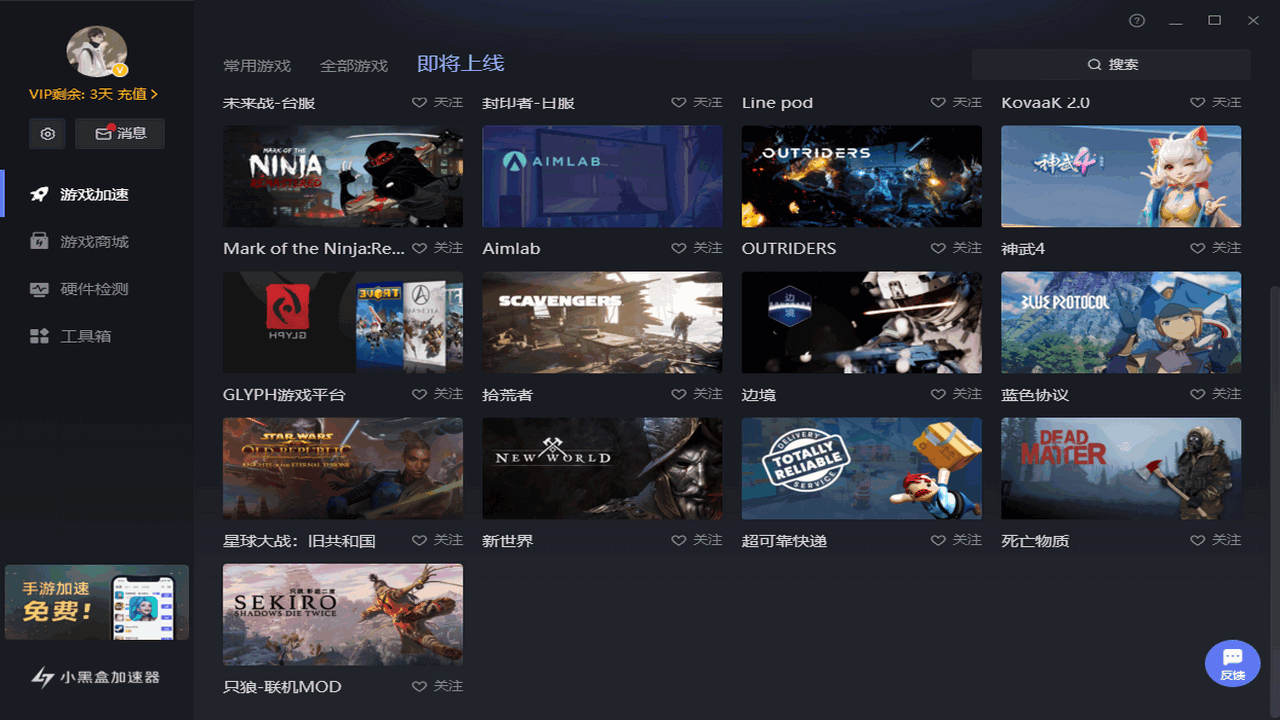Click the 蓝色协议 title text
Viewport: 1280px width, 720px height.
click(x=1035, y=395)
